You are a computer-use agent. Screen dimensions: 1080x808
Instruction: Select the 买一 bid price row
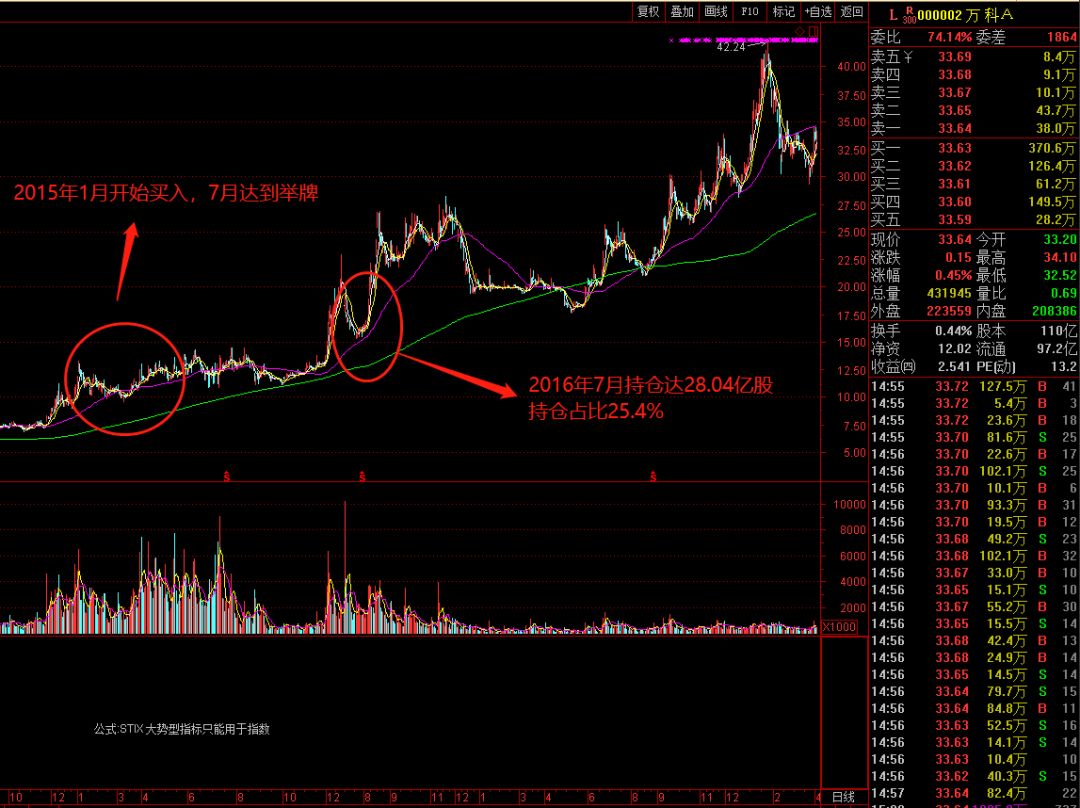coord(970,148)
